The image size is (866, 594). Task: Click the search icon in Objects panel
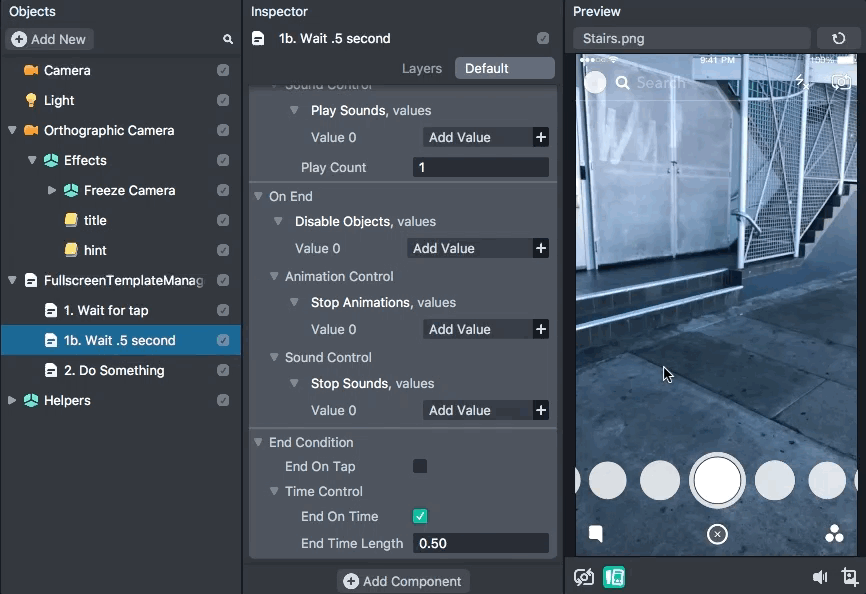point(228,39)
